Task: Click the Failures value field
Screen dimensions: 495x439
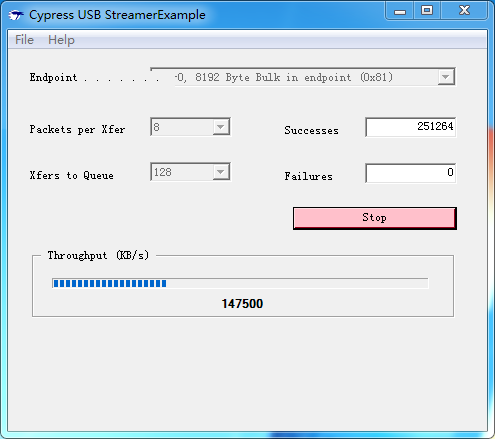Action: [x=411, y=173]
